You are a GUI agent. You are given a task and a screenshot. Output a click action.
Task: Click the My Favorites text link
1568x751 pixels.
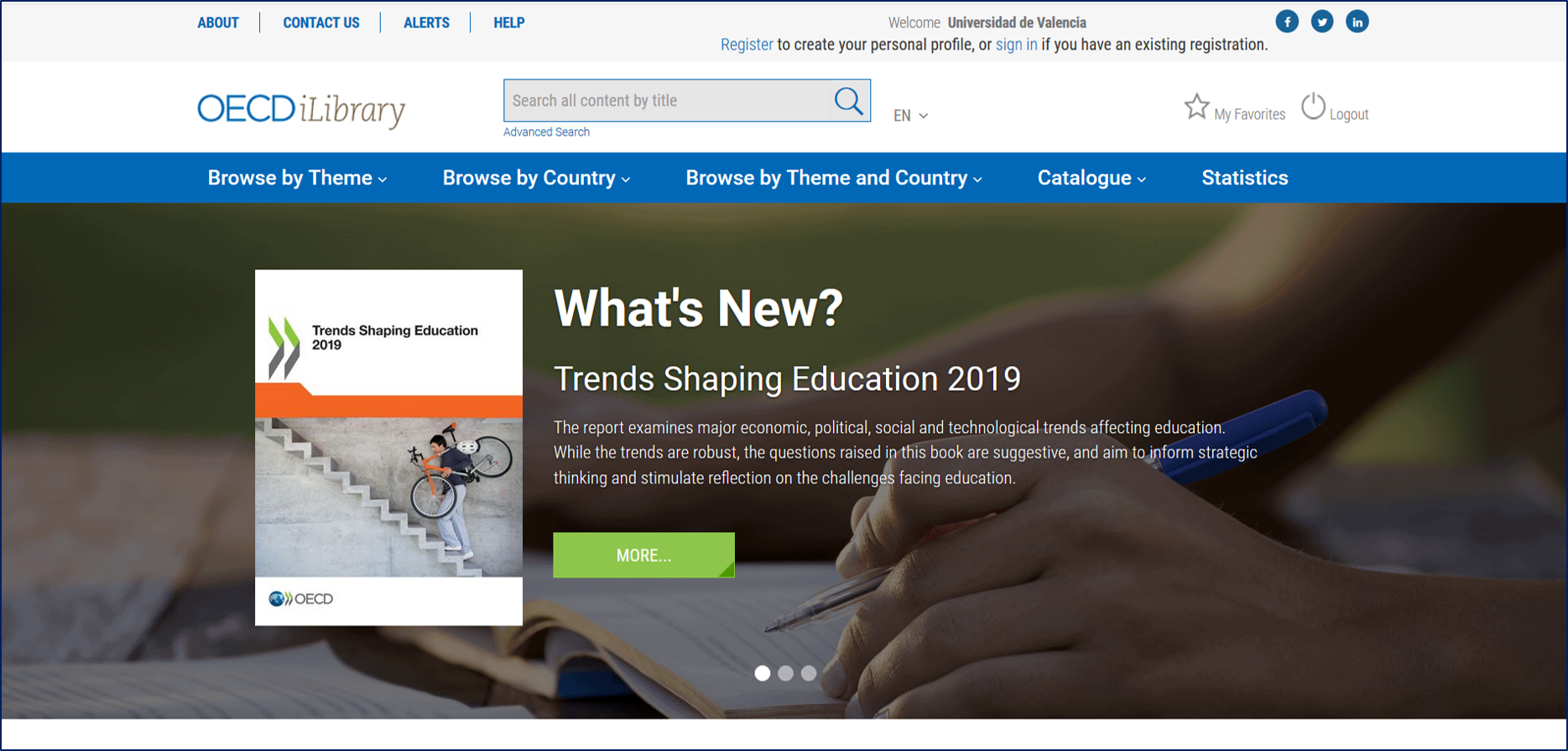click(x=1249, y=114)
